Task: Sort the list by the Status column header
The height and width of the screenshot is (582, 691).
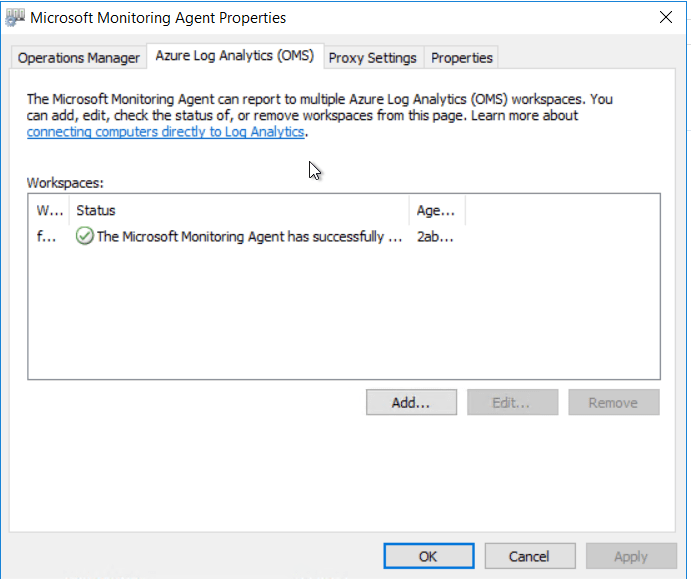Action: [x=240, y=210]
